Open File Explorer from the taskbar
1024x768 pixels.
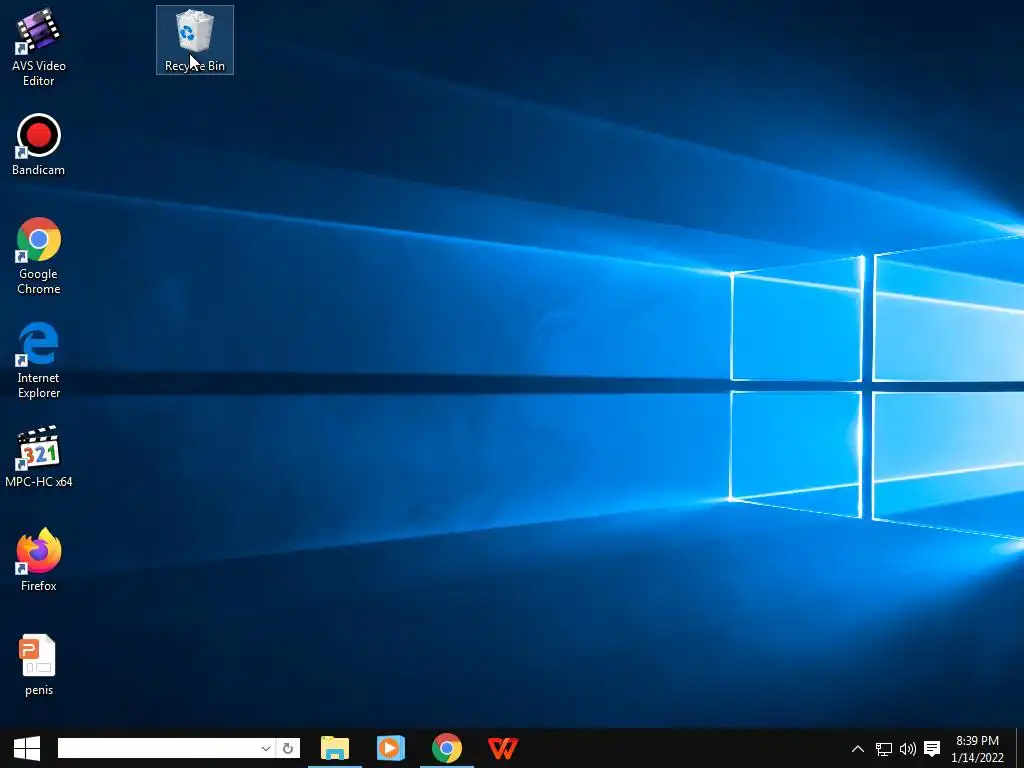(335, 748)
